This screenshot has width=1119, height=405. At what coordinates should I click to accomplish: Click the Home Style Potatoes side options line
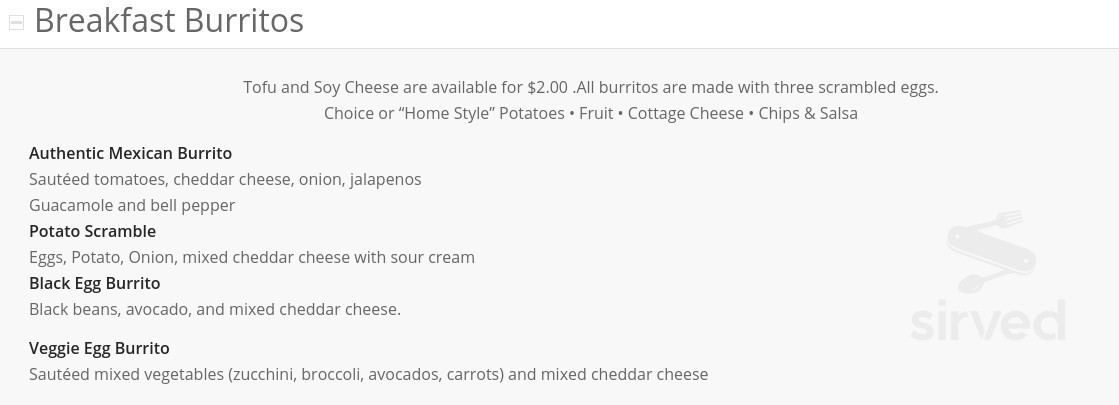tap(590, 113)
